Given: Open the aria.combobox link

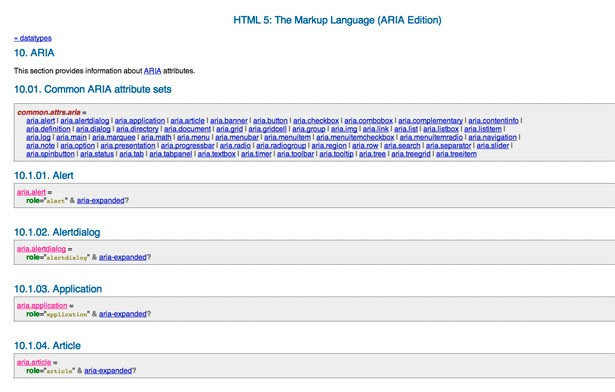Looking at the screenshot, I should point(368,120).
